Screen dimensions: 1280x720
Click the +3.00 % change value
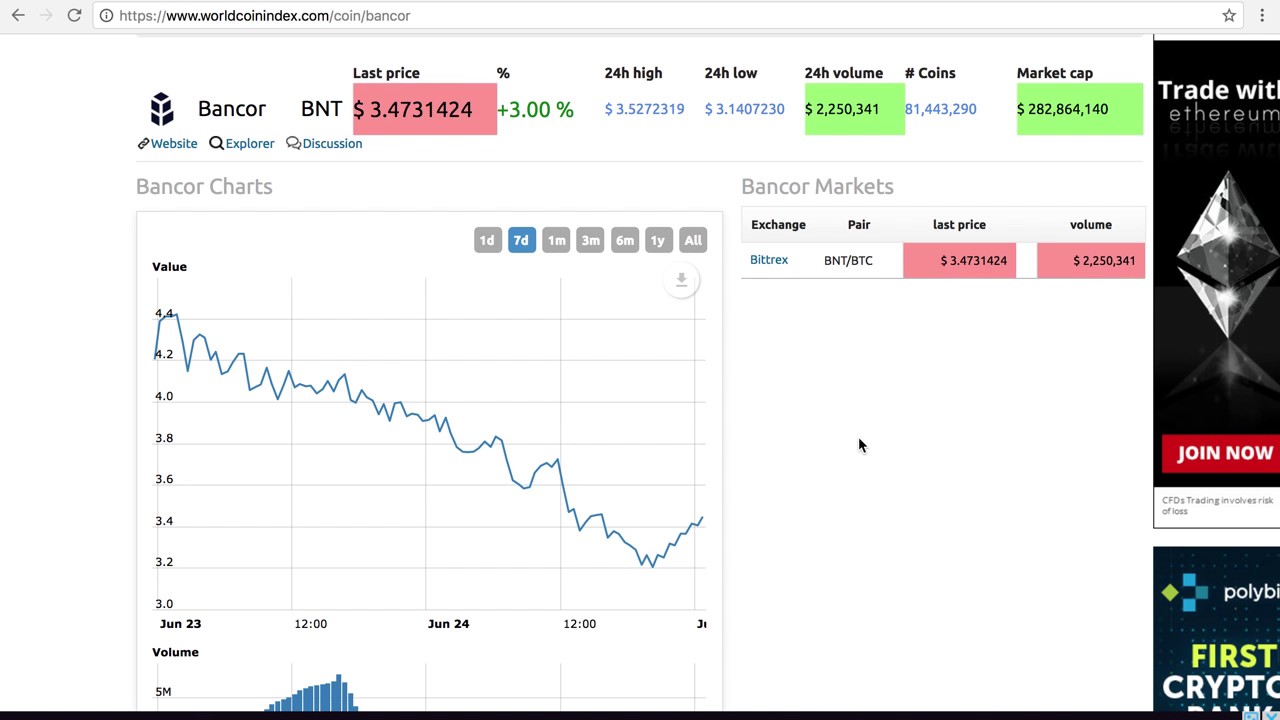pyautogui.click(x=535, y=109)
